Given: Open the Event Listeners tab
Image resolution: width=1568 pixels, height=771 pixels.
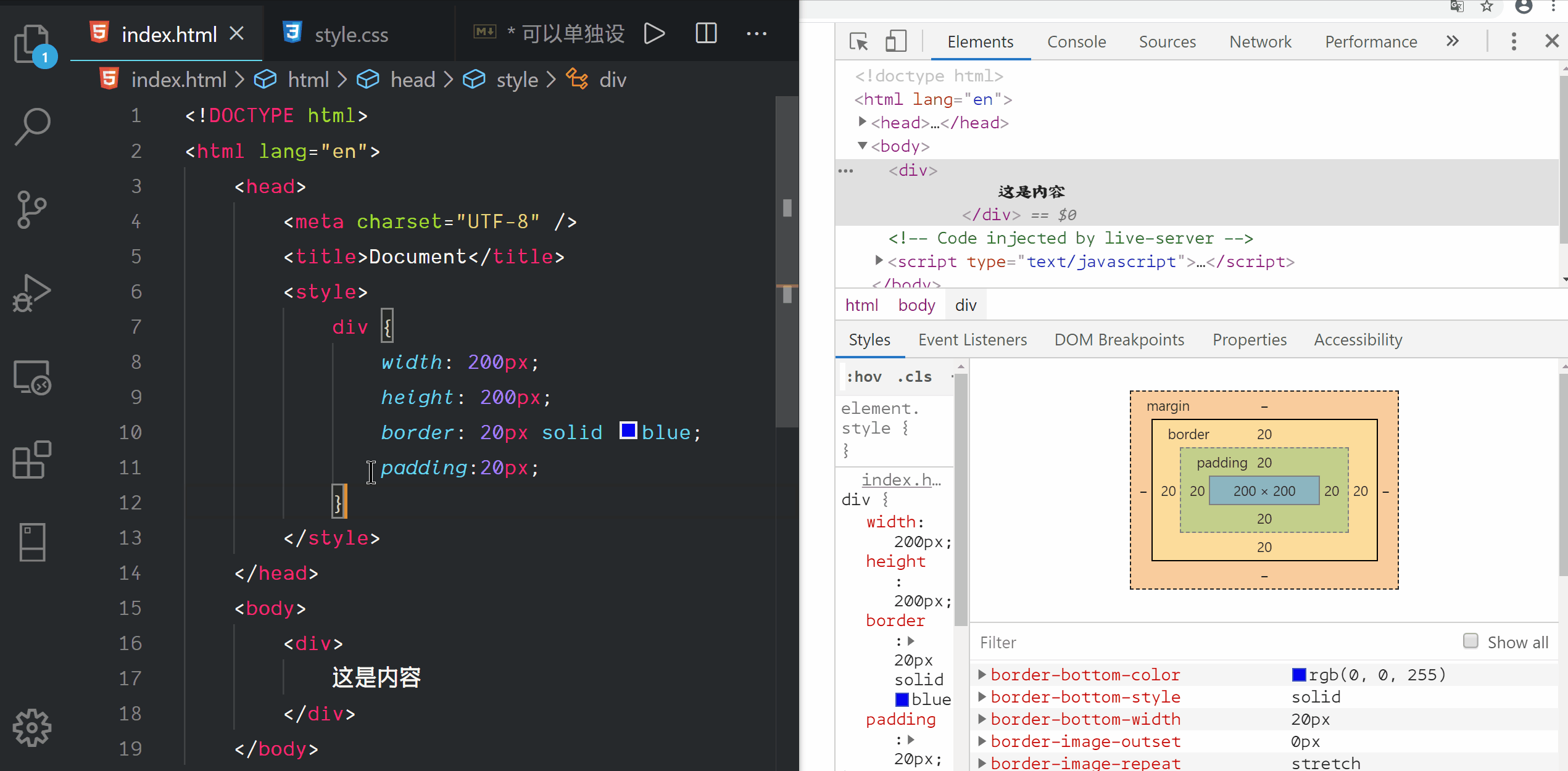Looking at the screenshot, I should (973, 340).
